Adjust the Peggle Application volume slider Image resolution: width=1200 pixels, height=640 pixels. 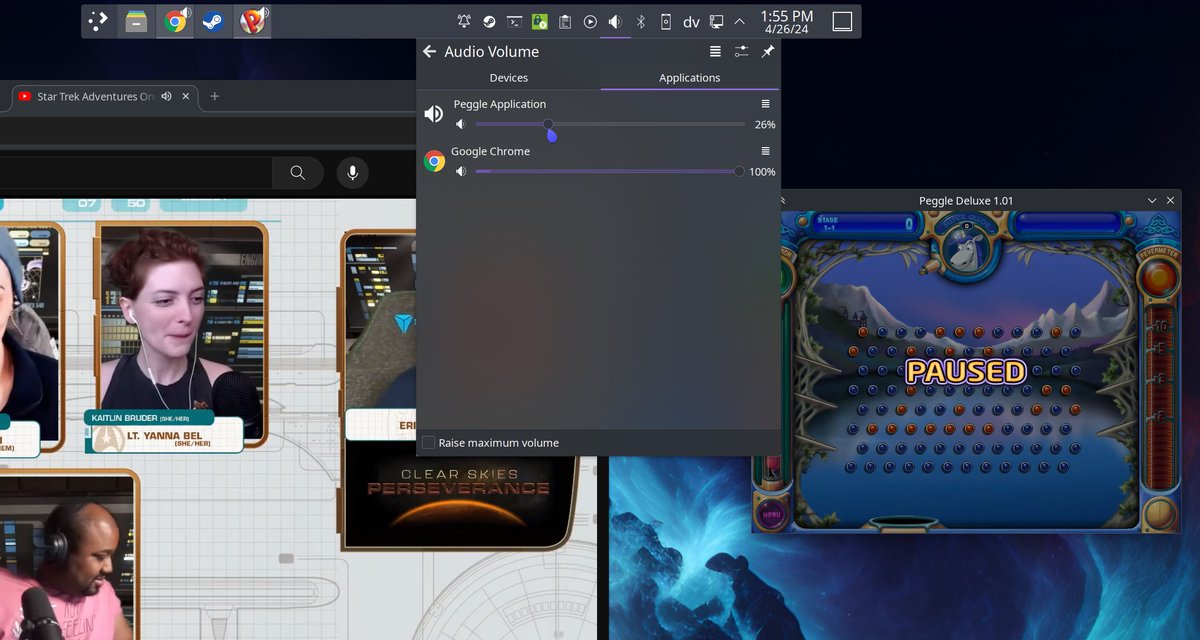coord(610,124)
